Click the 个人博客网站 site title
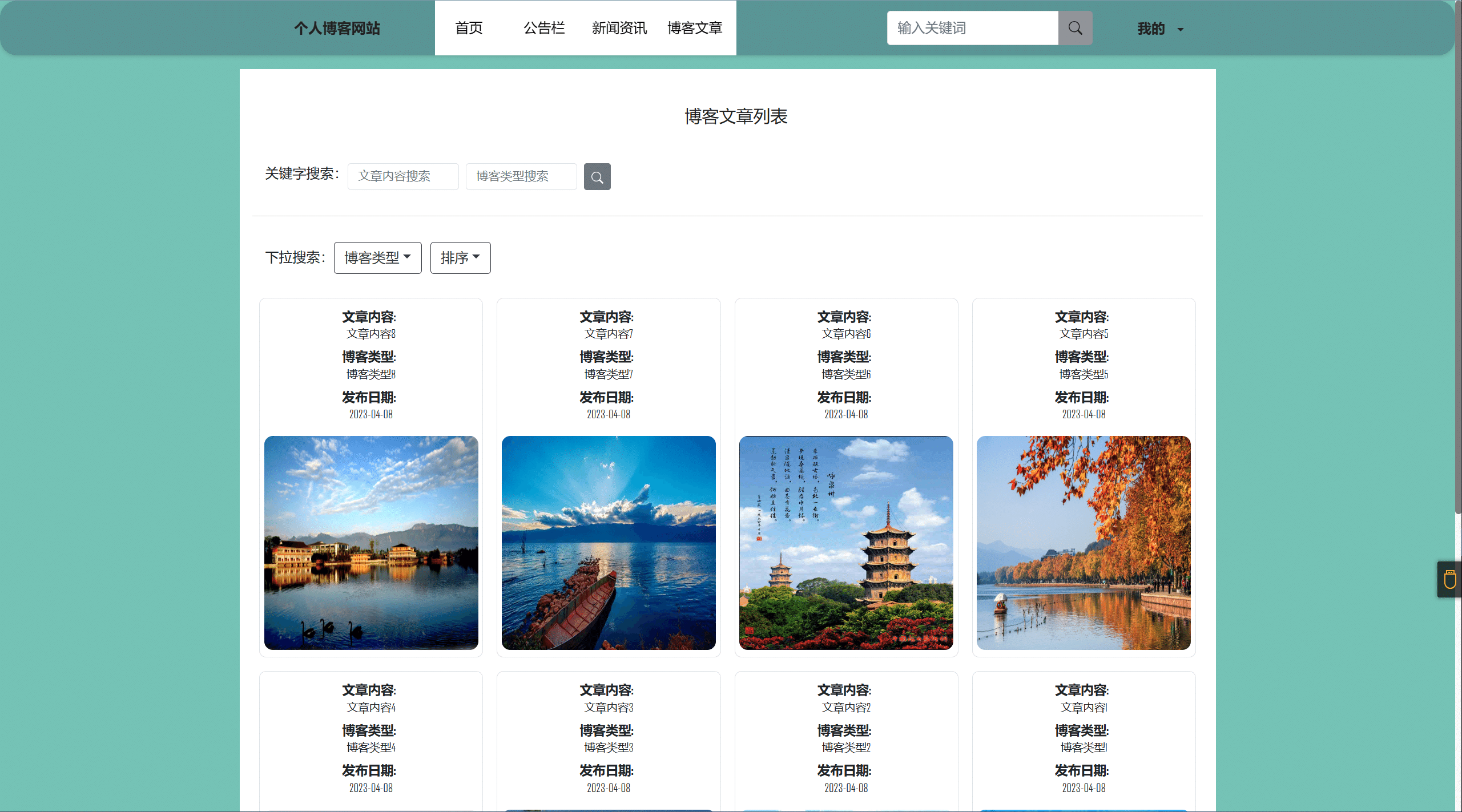The width and height of the screenshot is (1462, 812). [337, 29]
